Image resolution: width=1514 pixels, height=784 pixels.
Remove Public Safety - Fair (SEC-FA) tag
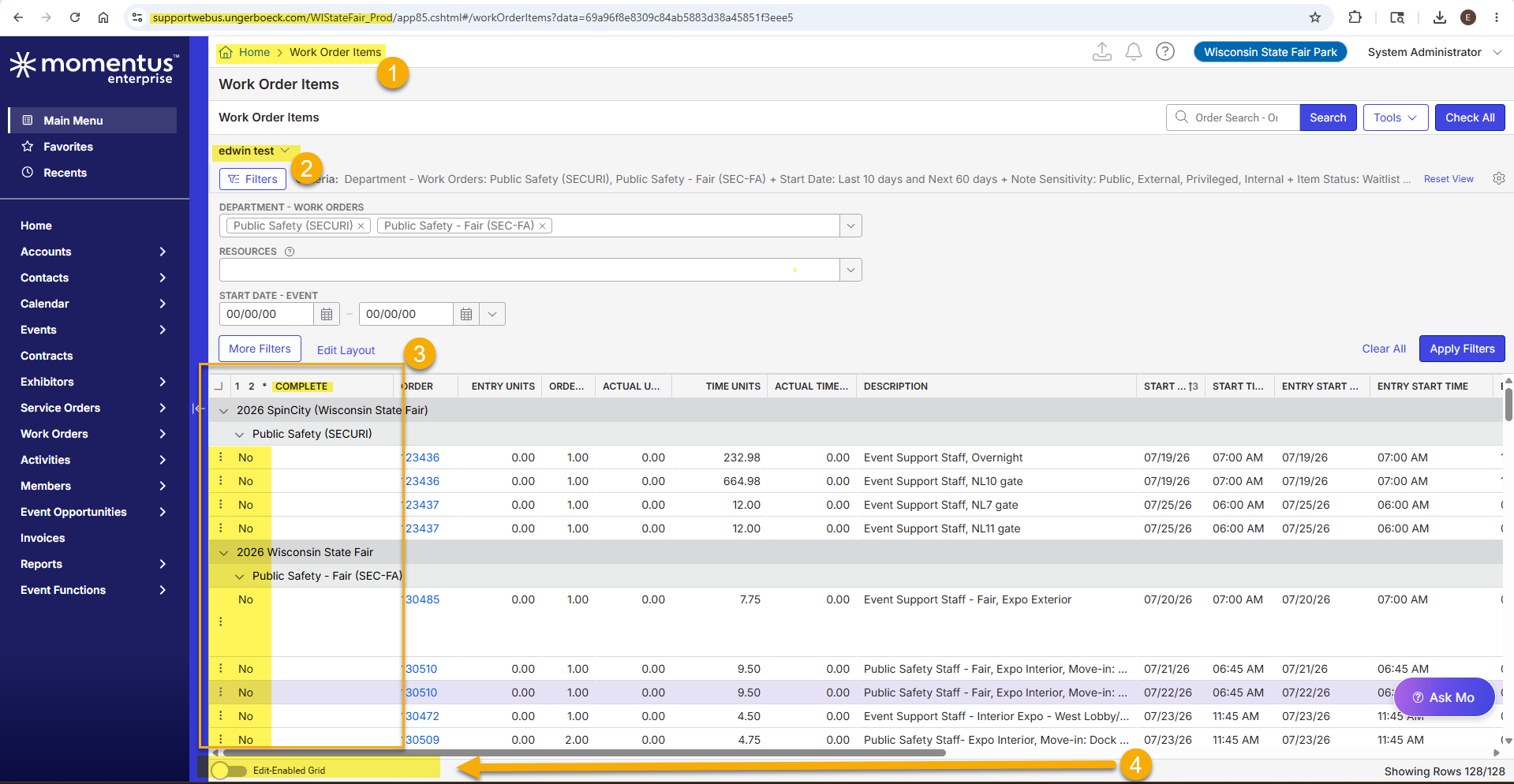543,226
